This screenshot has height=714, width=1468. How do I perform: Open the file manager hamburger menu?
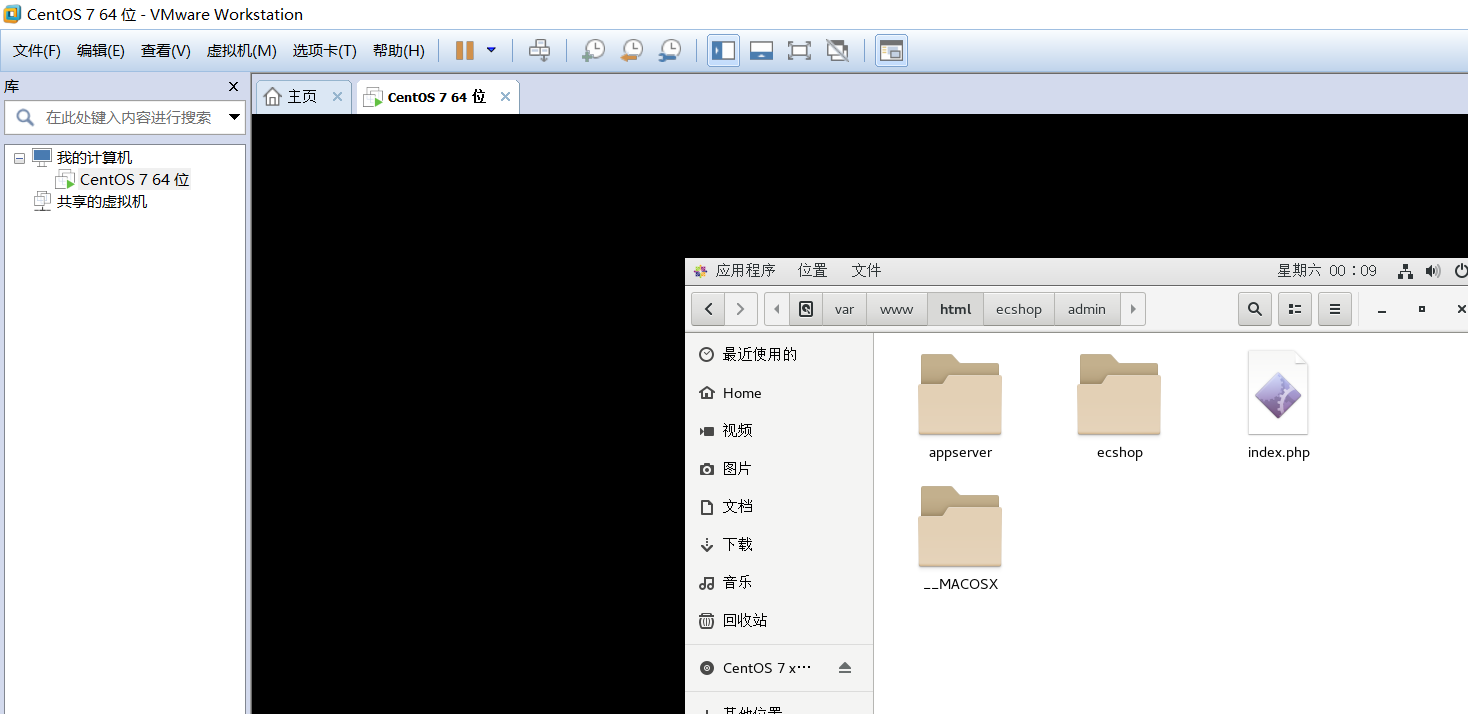(1334, 309)
